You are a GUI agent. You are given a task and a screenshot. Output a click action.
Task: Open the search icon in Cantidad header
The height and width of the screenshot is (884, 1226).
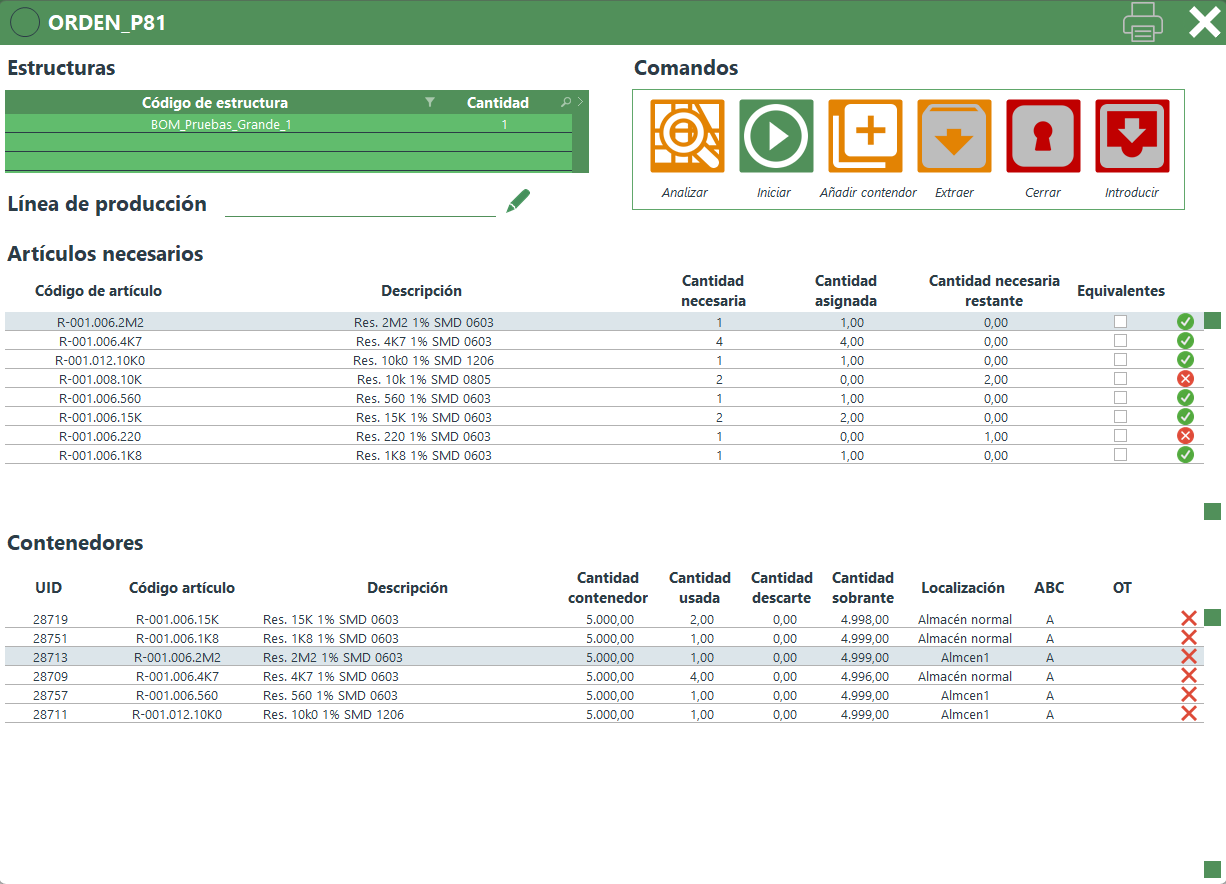click(566, 102)
